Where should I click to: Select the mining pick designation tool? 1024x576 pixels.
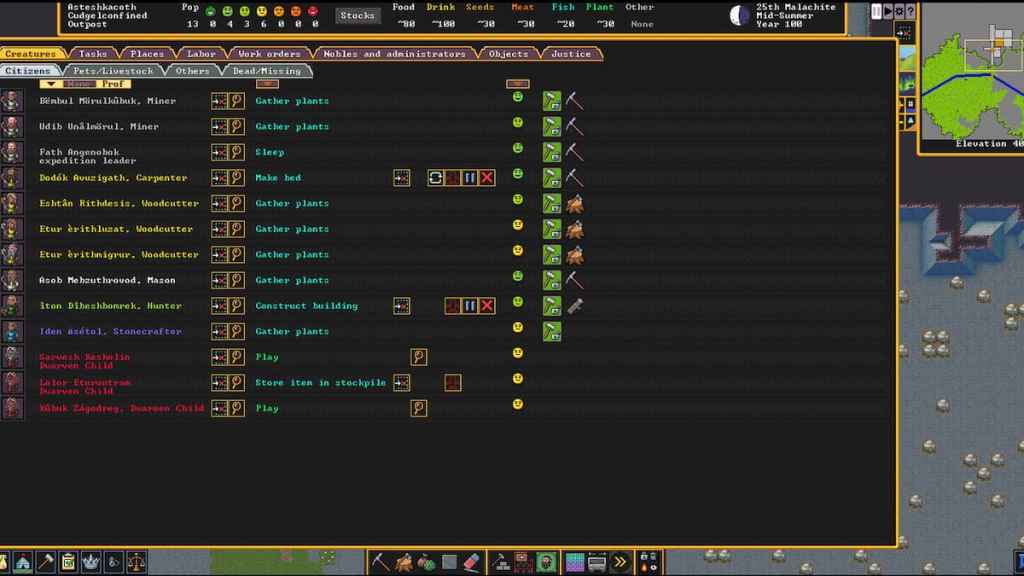378,561
